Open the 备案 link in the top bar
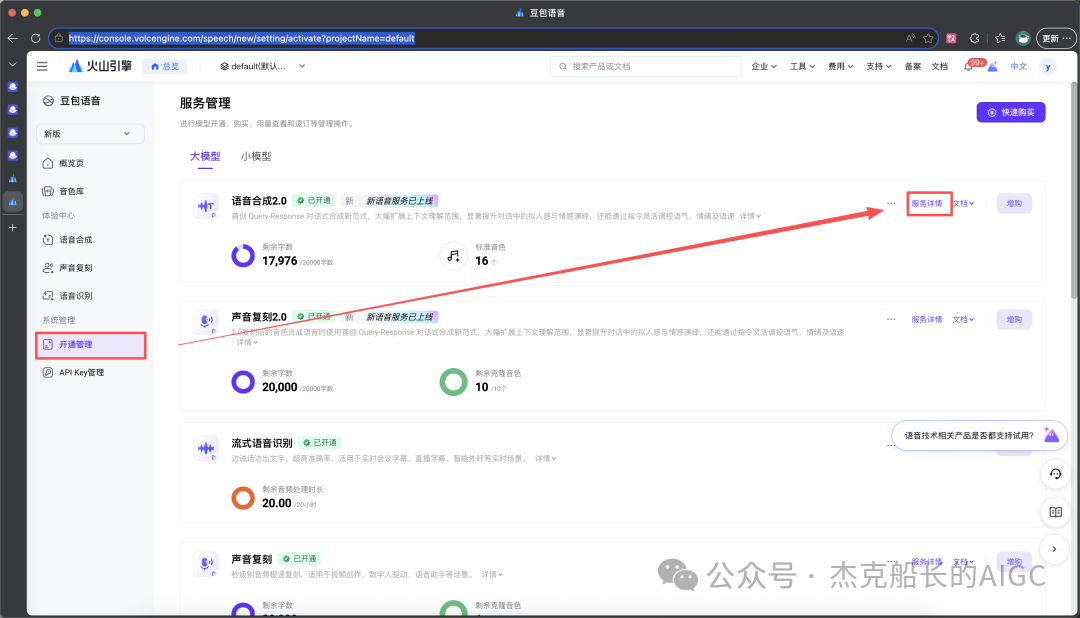1080x618 pixels. pos(913,66)
